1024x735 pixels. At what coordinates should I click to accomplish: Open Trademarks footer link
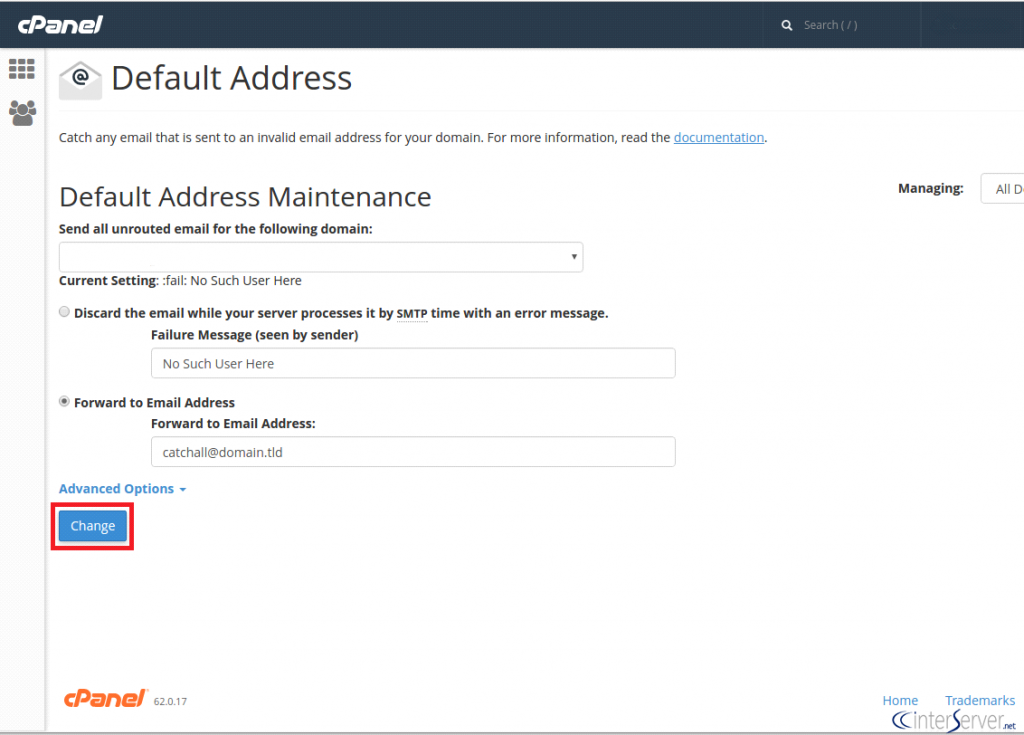pyautogui.click(x=979, y=701)
